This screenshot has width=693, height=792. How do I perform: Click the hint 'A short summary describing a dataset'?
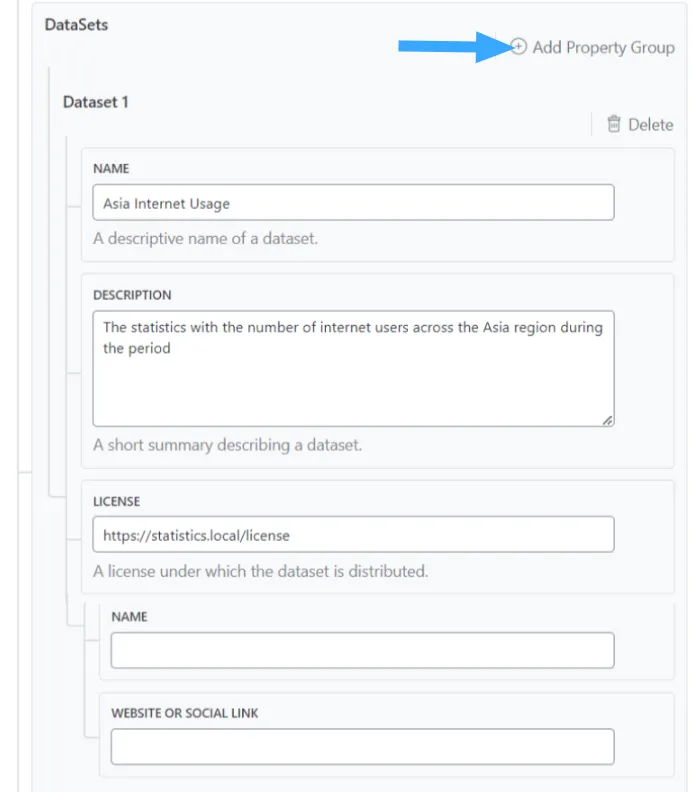coord(227,445)
